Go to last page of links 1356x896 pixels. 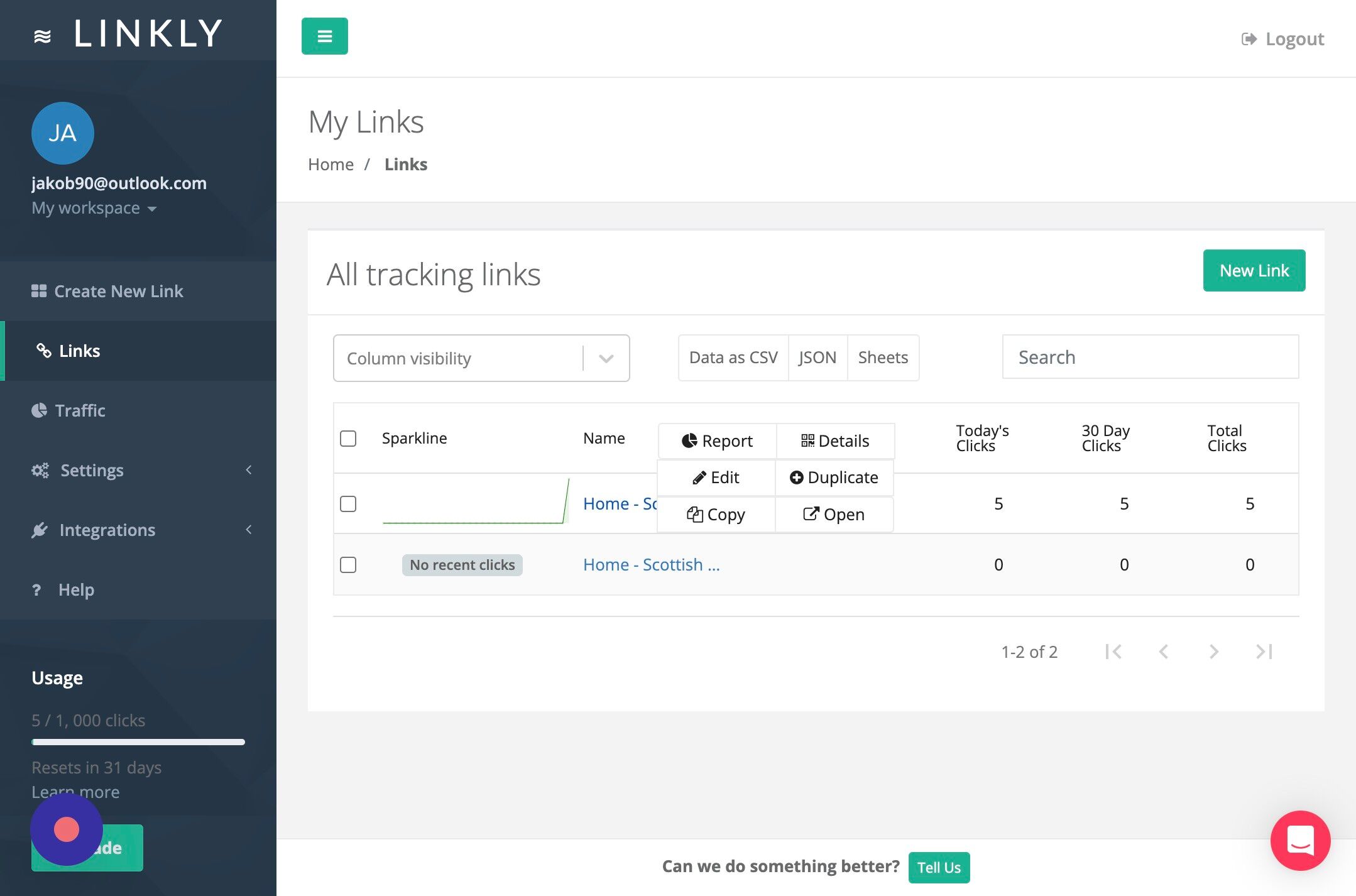1264,652
